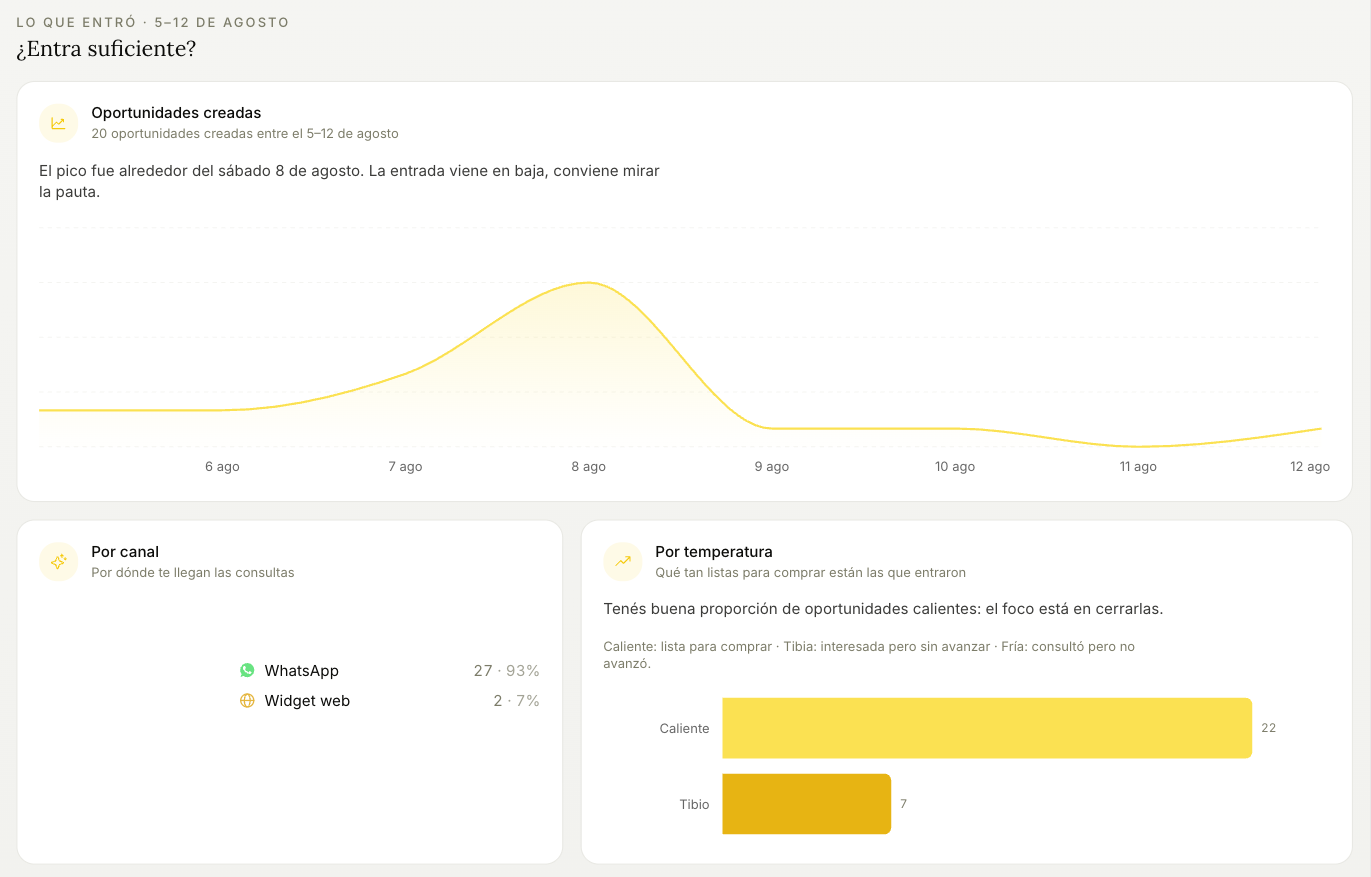
Task: Click the Oportunidades creadas chart icon
Action: tap(58, 123)
